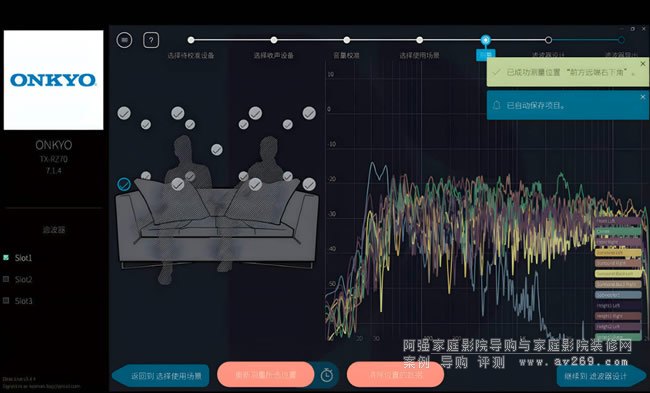
Task: Click the bell icon in auto-save notification
Action: (497, 105)
